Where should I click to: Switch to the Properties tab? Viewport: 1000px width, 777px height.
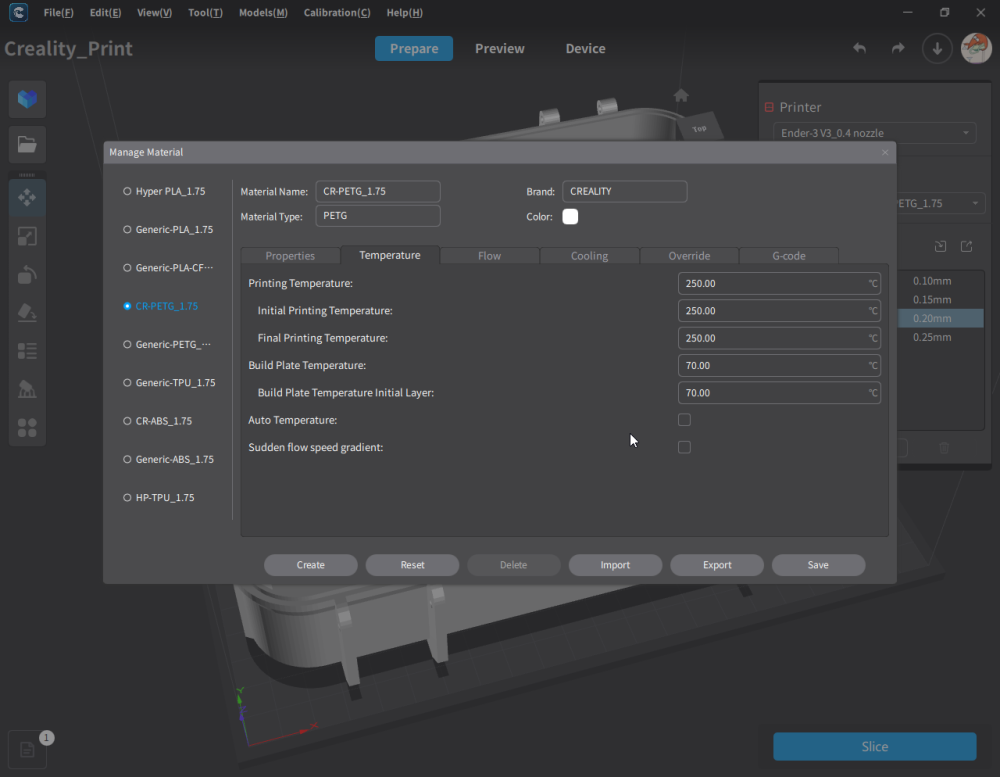290,256
